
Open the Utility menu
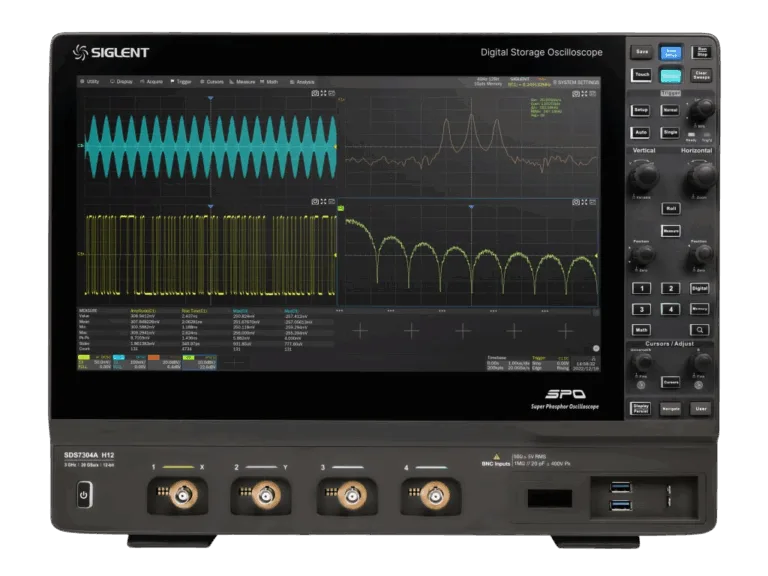(91, 81)
